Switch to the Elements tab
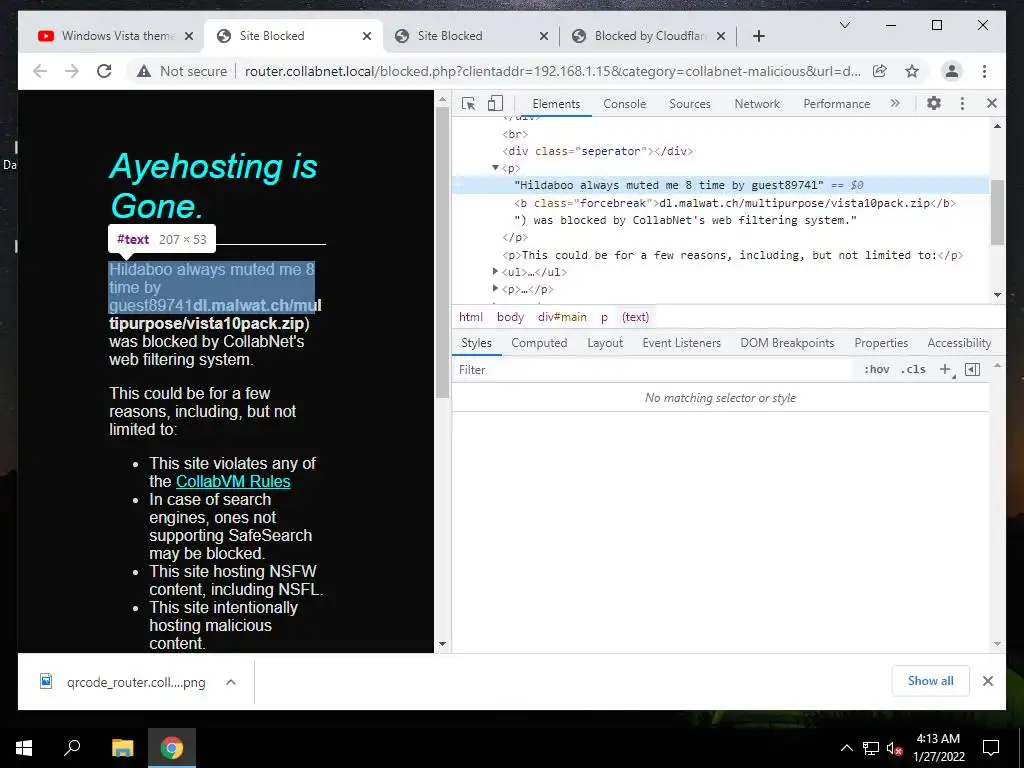 pyautogui.click(x=556, y=104)
